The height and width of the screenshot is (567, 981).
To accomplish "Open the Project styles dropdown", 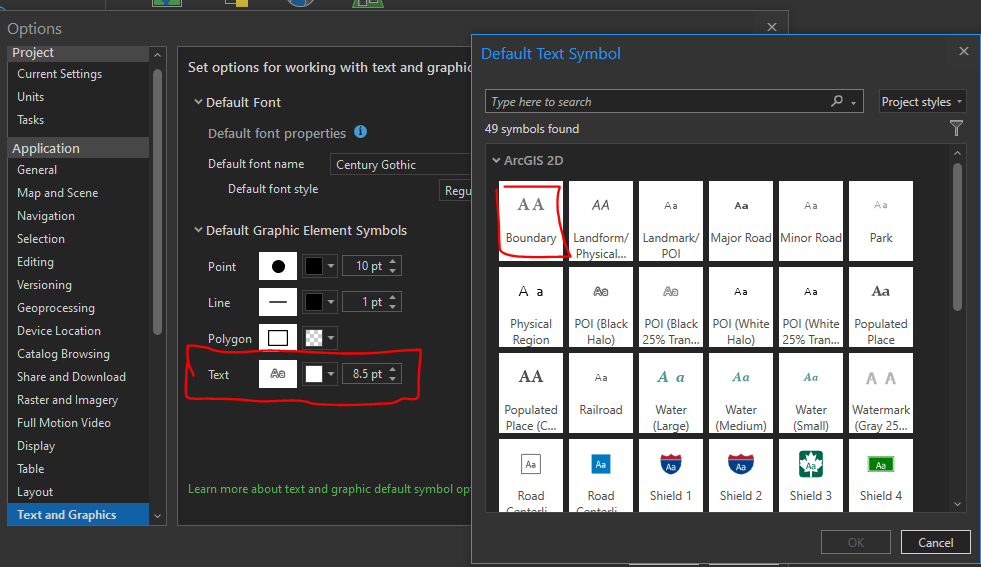I will [x=922, y=102].
